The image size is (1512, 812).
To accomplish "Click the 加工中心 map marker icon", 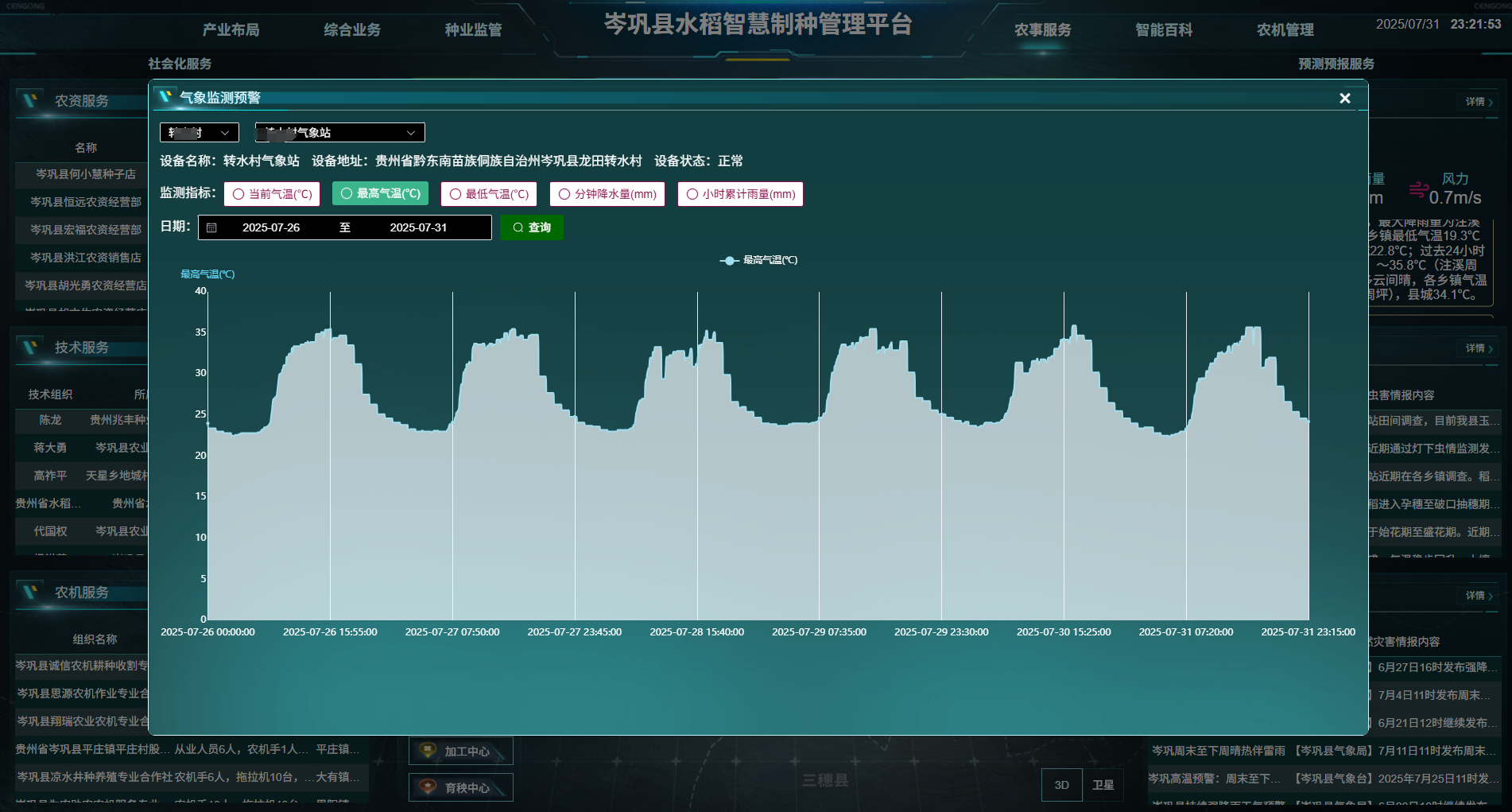I will click(428, 751).
